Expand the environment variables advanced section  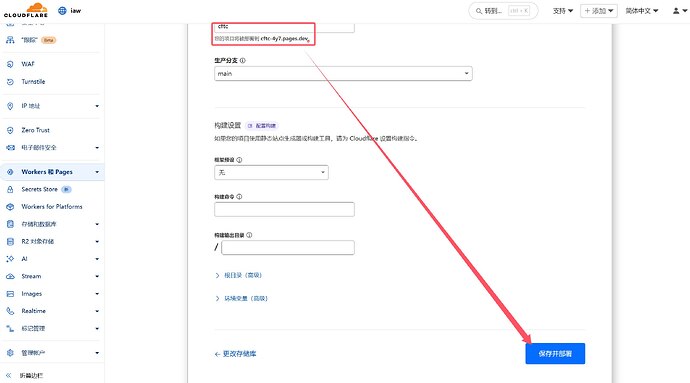pyautogui.click(x=241, y=298)
